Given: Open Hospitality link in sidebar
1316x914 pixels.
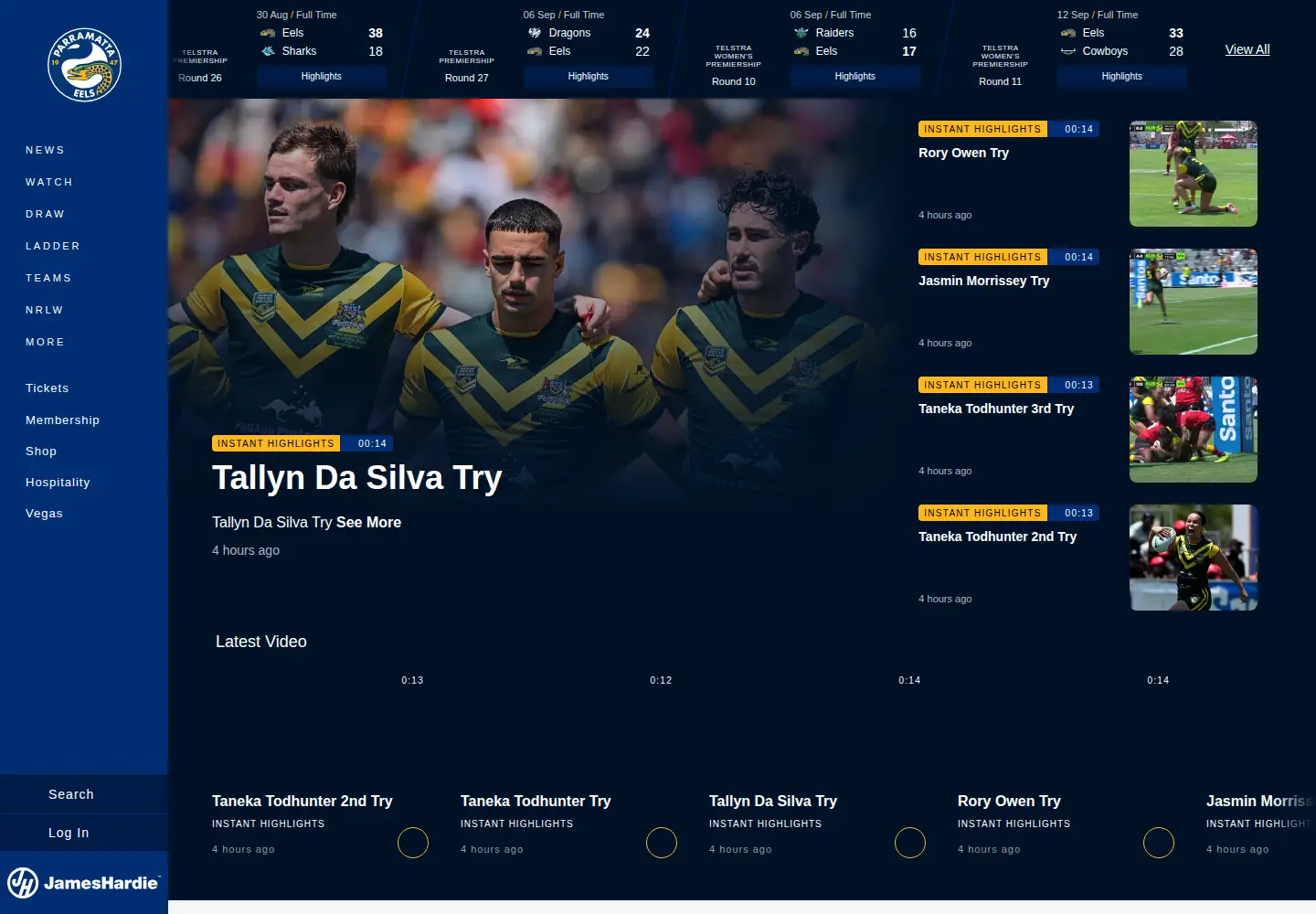Looking at the screenshot, I should (x=58, y=483).
